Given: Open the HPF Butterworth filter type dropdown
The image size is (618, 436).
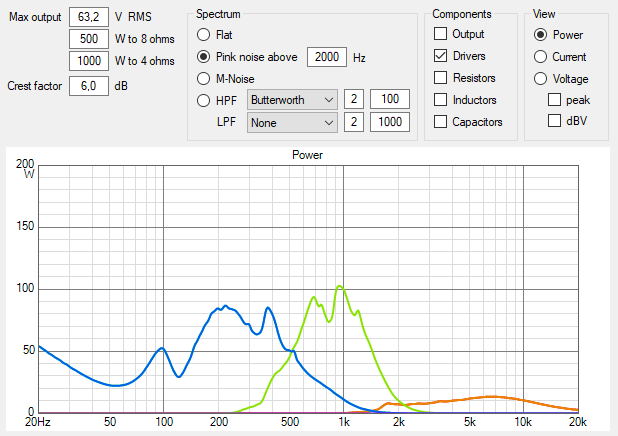Looking at the screenshot, I should pos(292,100).
